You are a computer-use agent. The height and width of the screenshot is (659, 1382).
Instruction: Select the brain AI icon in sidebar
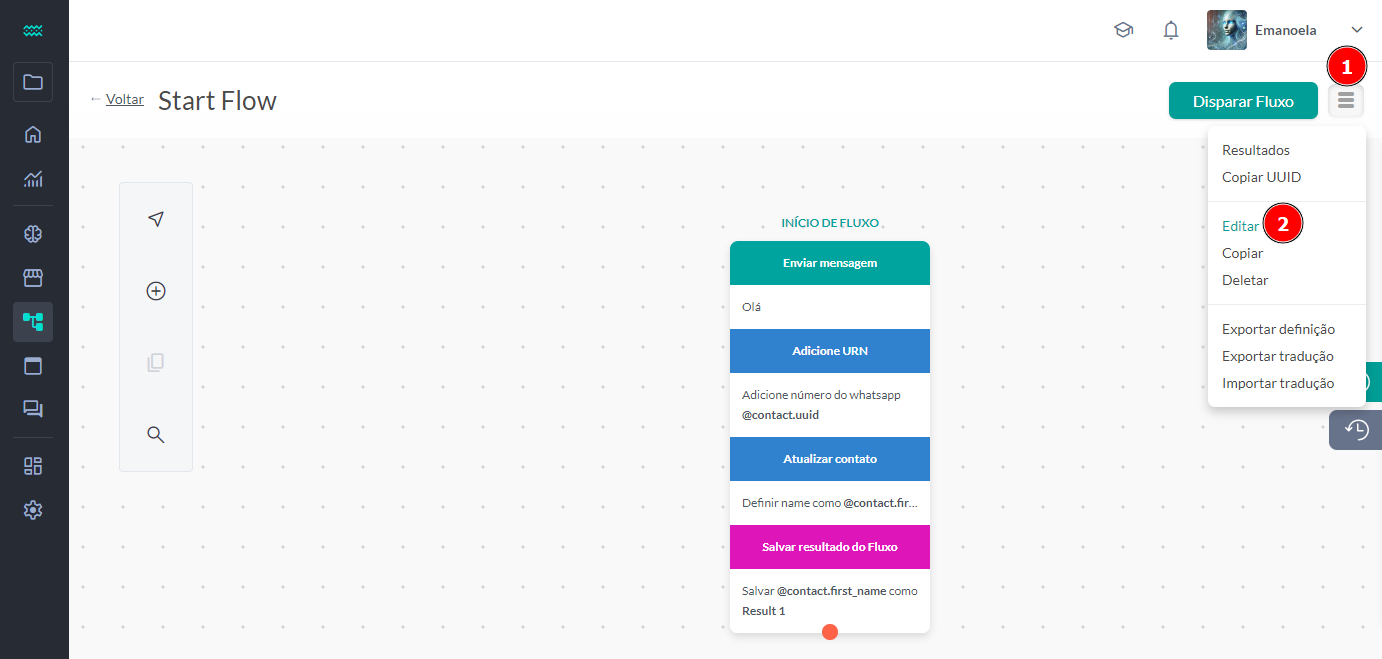33,233
